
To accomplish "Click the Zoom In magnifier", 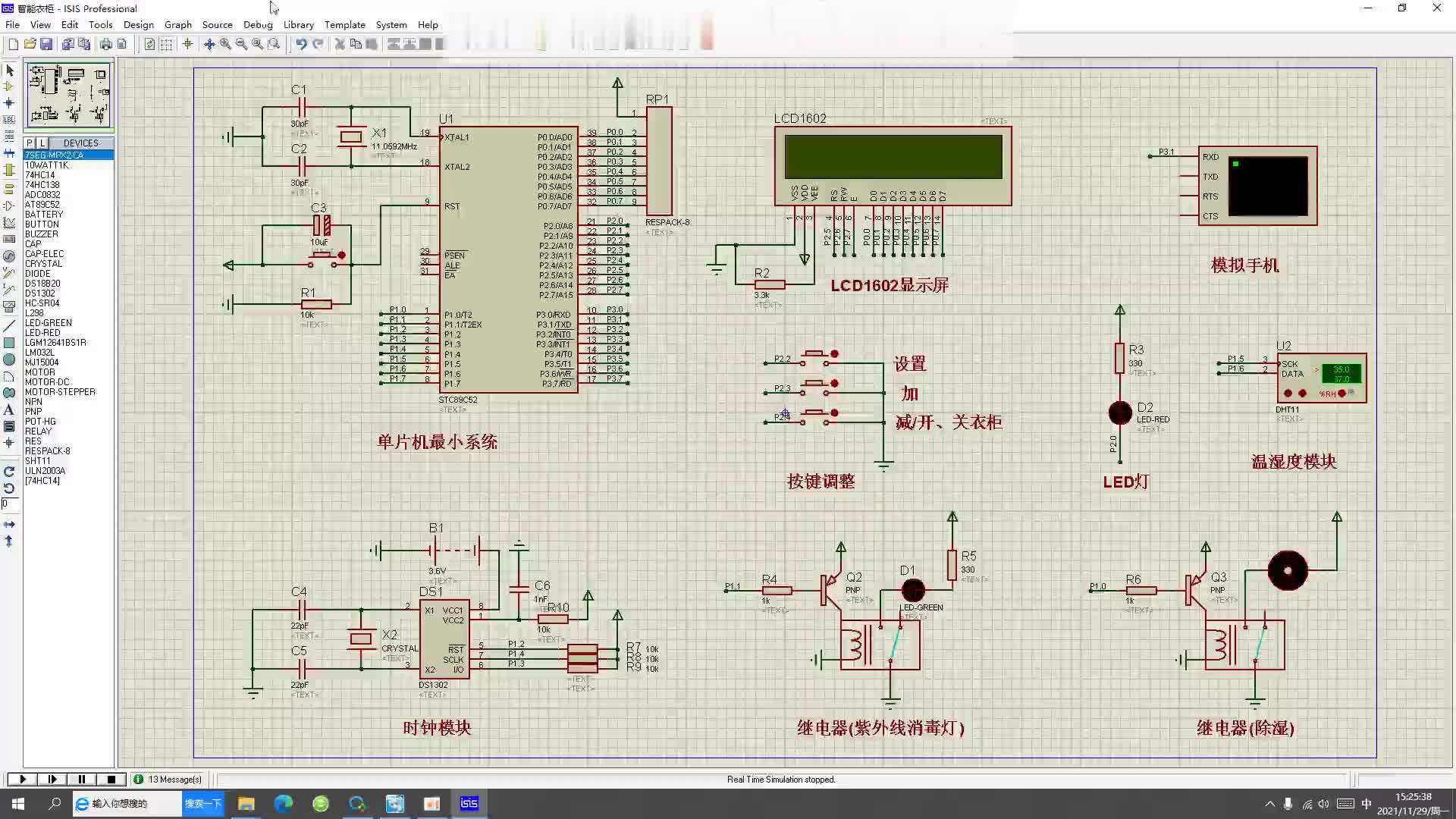I will pos(225,44).
